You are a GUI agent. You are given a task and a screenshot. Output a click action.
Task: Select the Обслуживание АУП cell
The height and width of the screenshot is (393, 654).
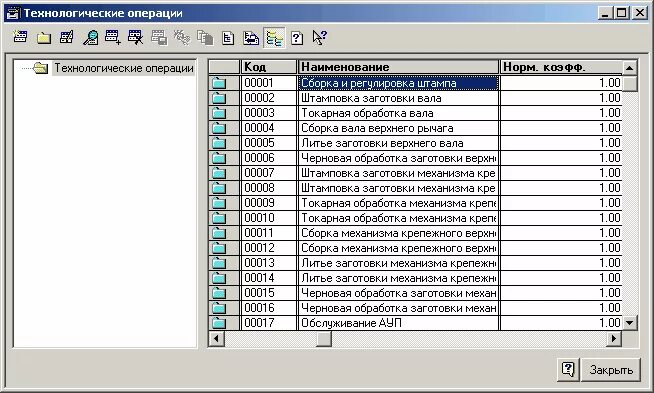pos(398,322)
